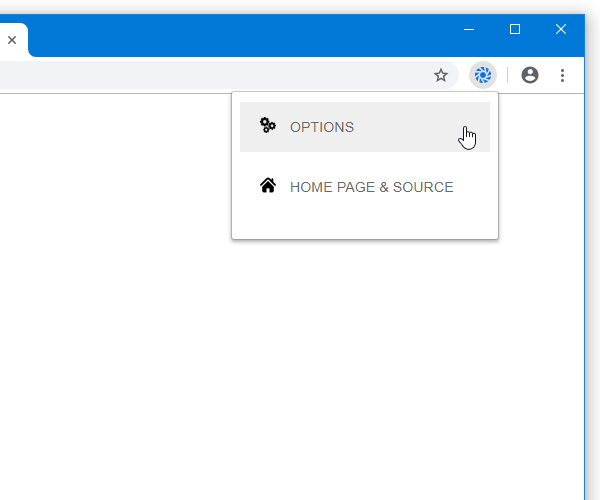The image size is (600, 500).
Task: Open the OPTIONS entry in the popup
Action: (x=365, y=127)
